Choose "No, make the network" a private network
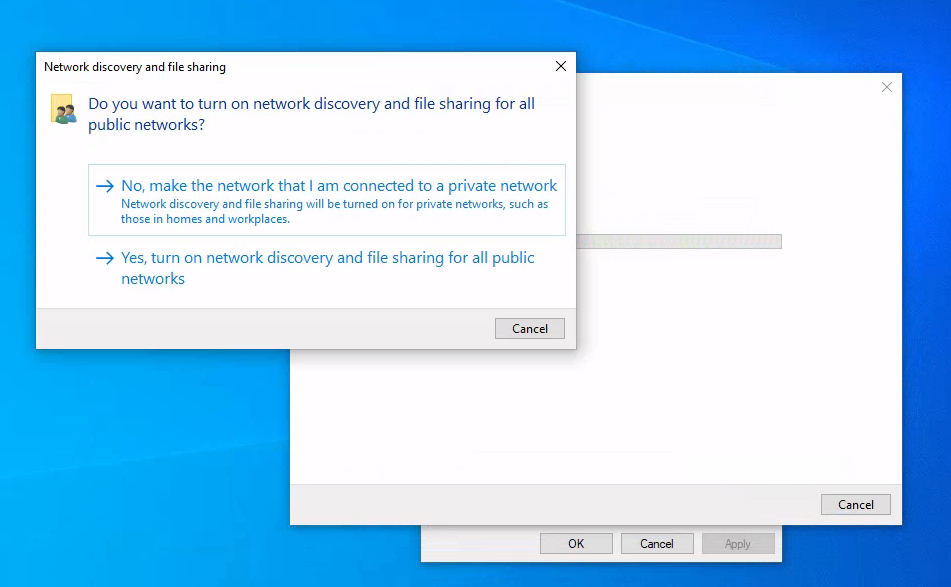The width and height of the screenshot is (951, 587). [339, 186]
